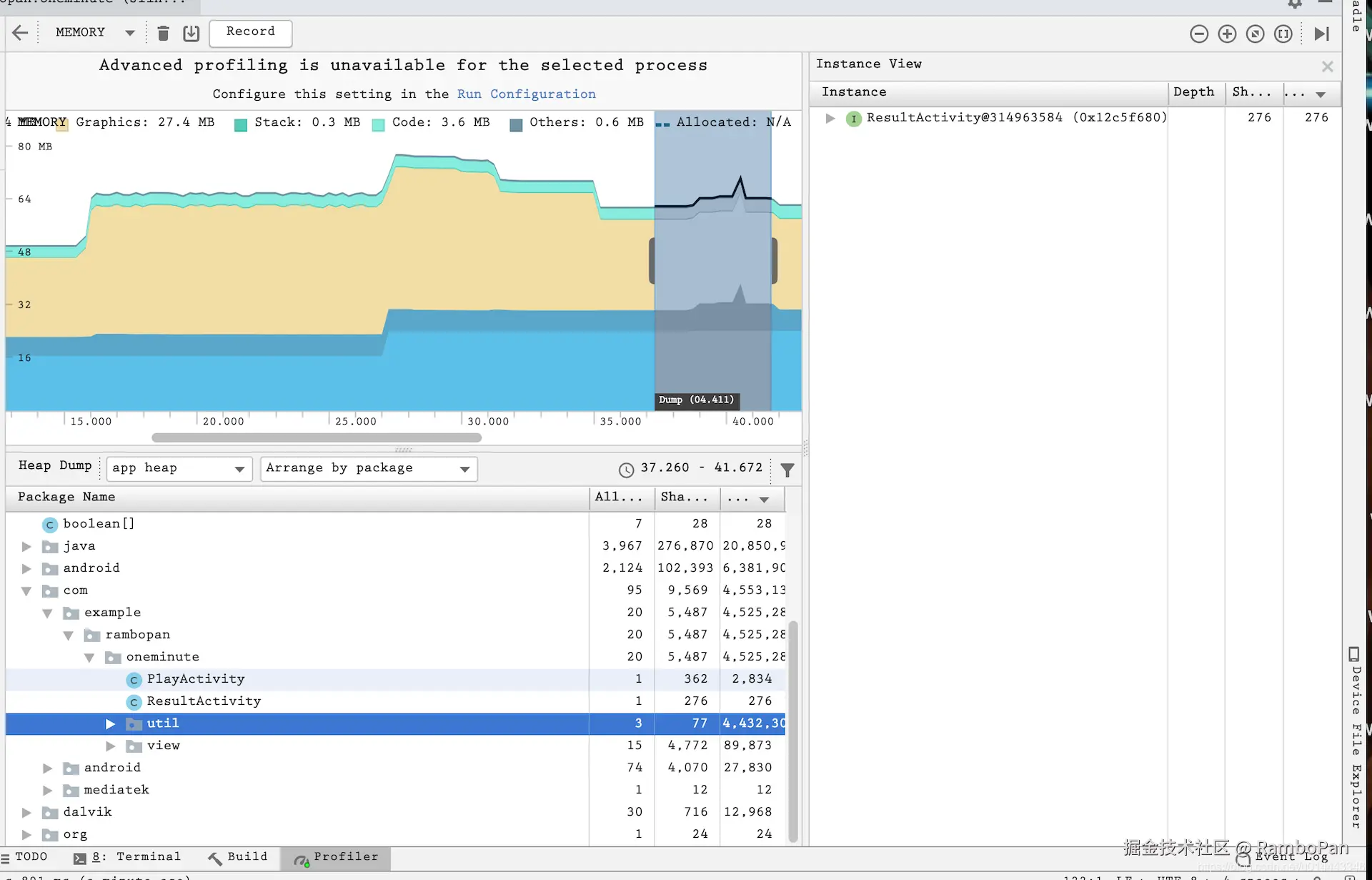Click the reset zoom icon
The width and height of the screenshot is (1372, 880).
point(1255,34)
